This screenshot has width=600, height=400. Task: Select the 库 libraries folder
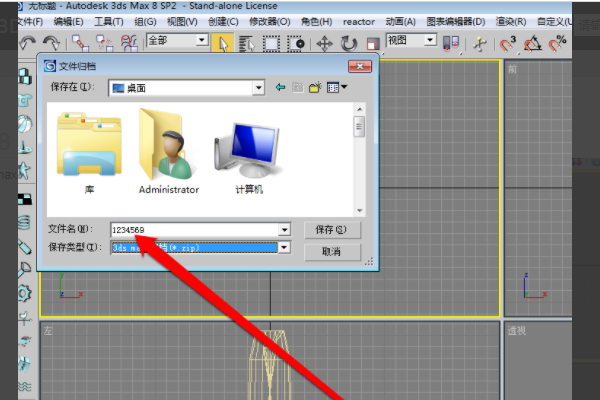(x=89, y=153)
